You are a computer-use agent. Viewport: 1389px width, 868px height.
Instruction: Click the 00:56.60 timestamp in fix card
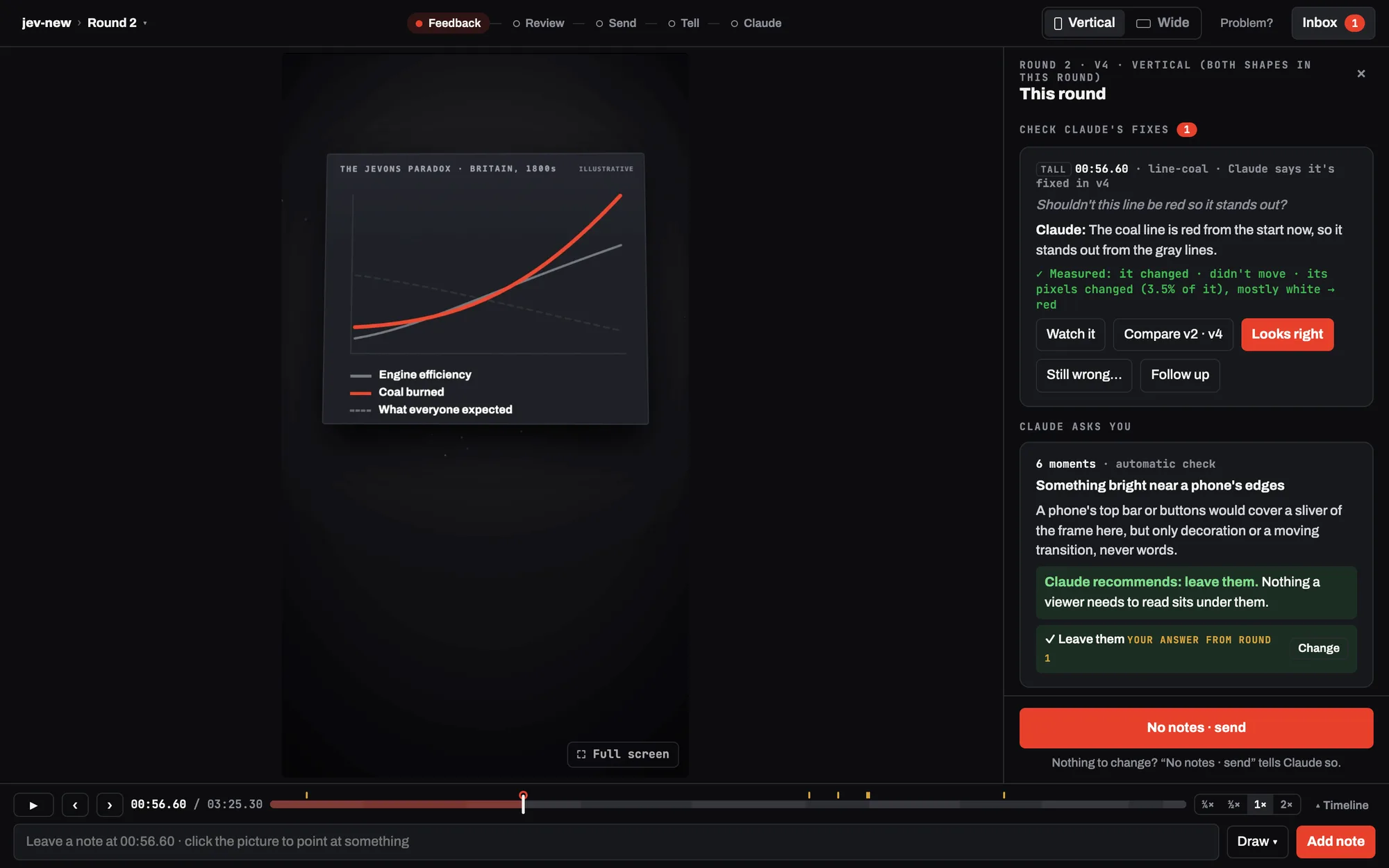(x=1101, y=169)
